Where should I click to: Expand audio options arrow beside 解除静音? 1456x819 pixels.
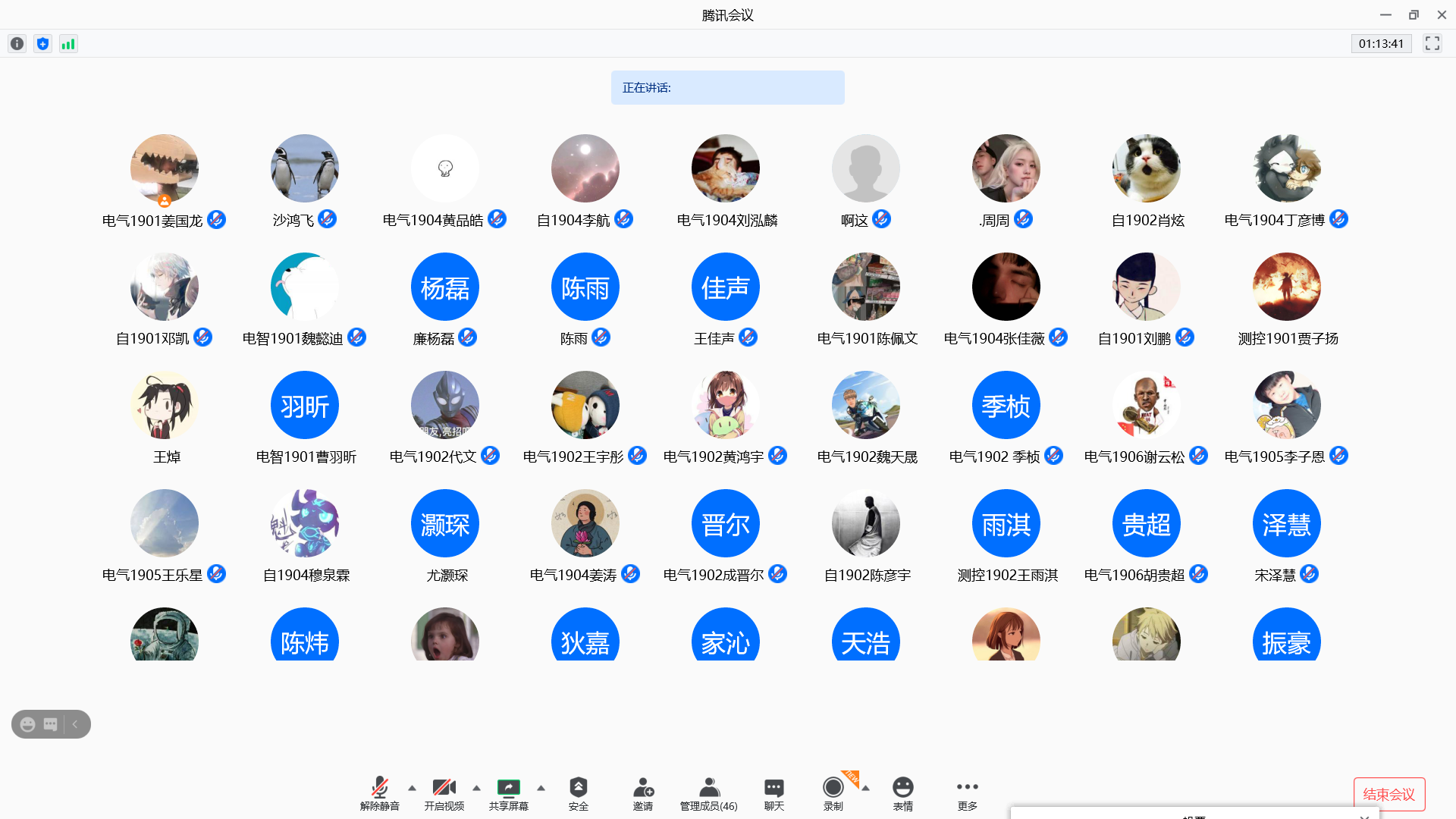pyautogui.click(x=412, y=788)
